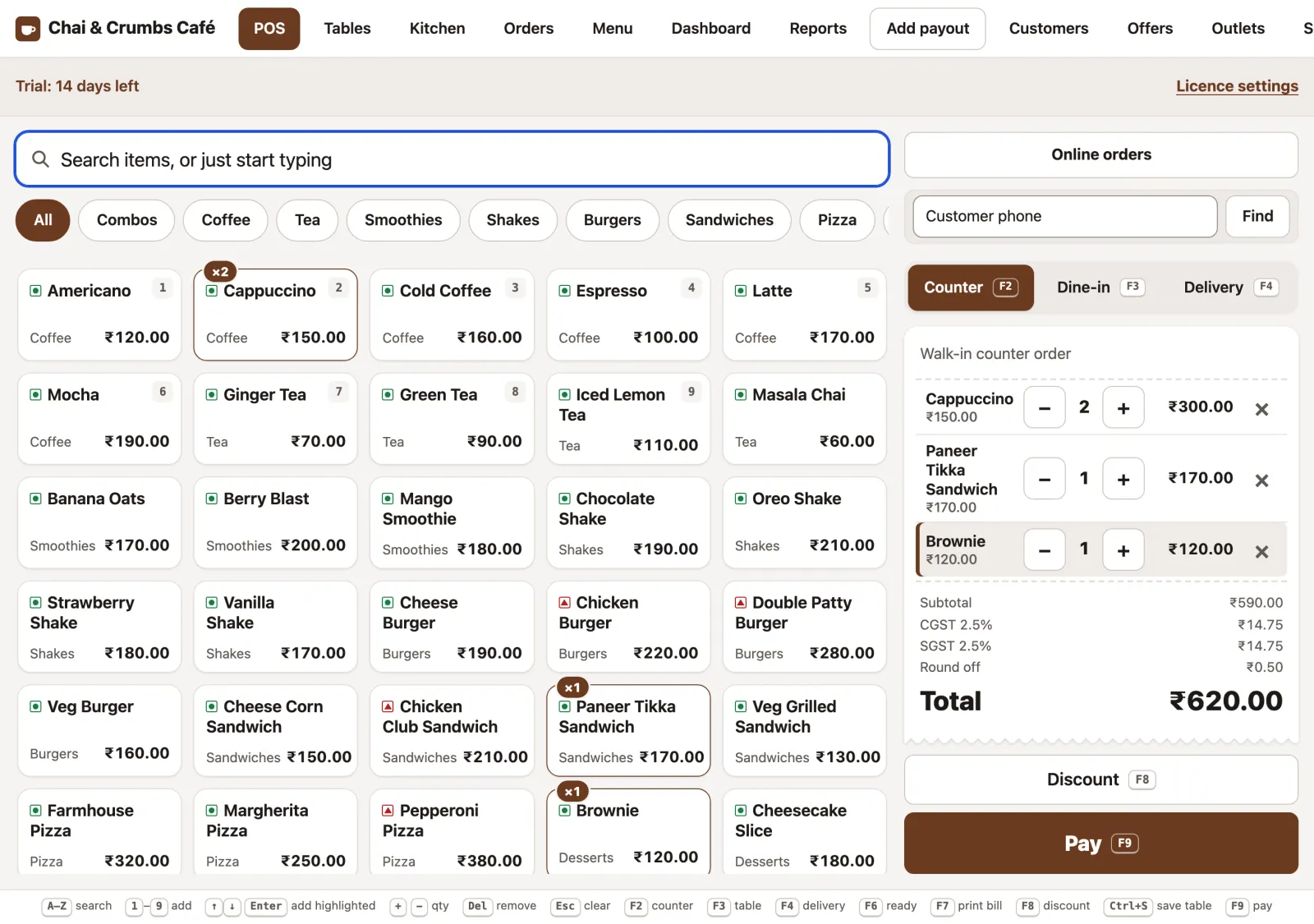Filter items by All categories
The width and height of the screenshot is (1314, 924).
43,220
